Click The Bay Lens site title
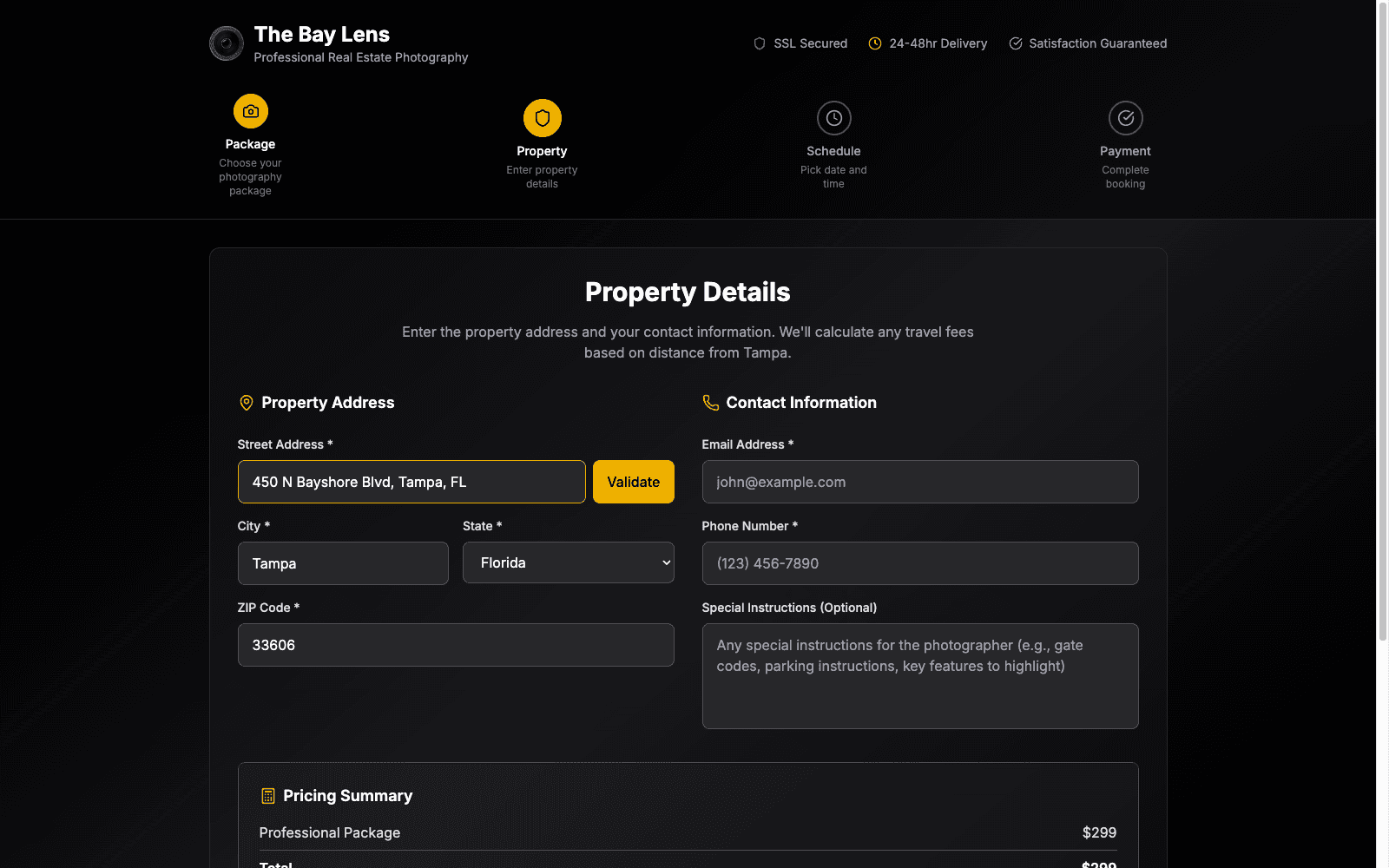The width and height of the screenshot is (1389, 868). (322, 35)
